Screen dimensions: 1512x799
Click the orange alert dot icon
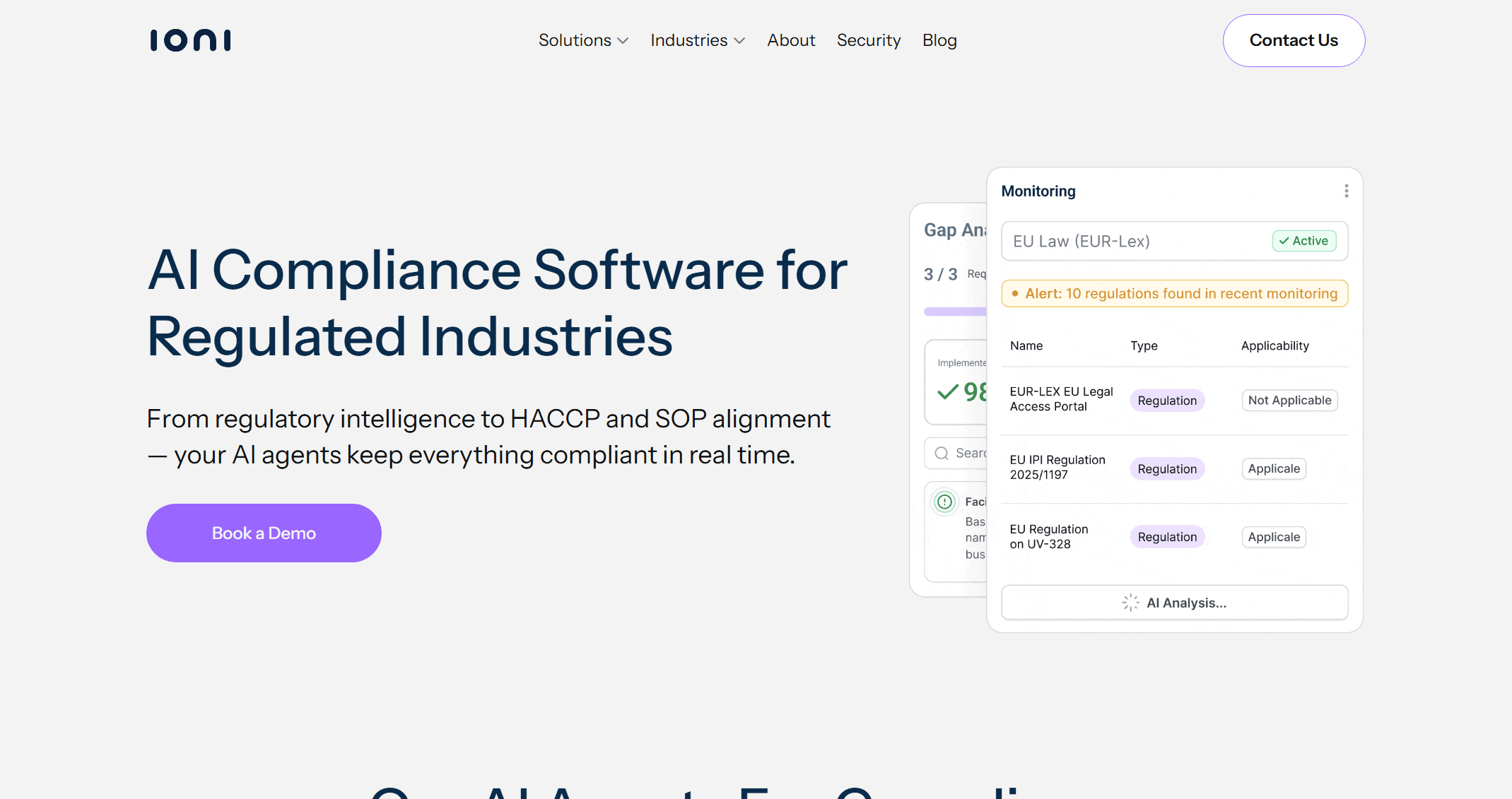point(1015,294)
